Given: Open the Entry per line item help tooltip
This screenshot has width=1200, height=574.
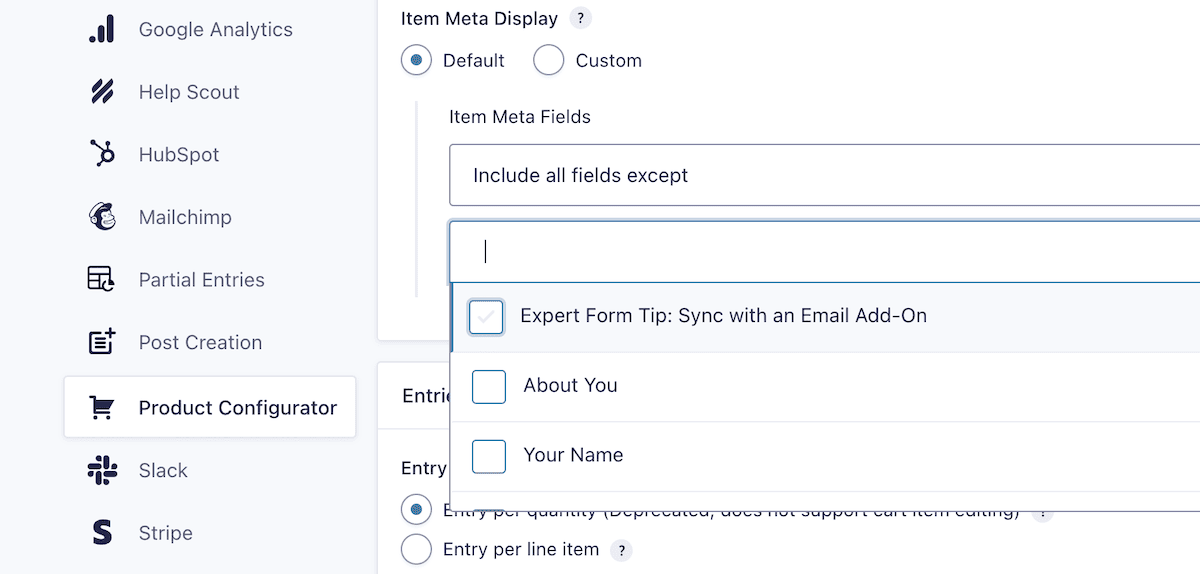Looking at the screenshot, I should pyautogui.click(x=622, y=550).
